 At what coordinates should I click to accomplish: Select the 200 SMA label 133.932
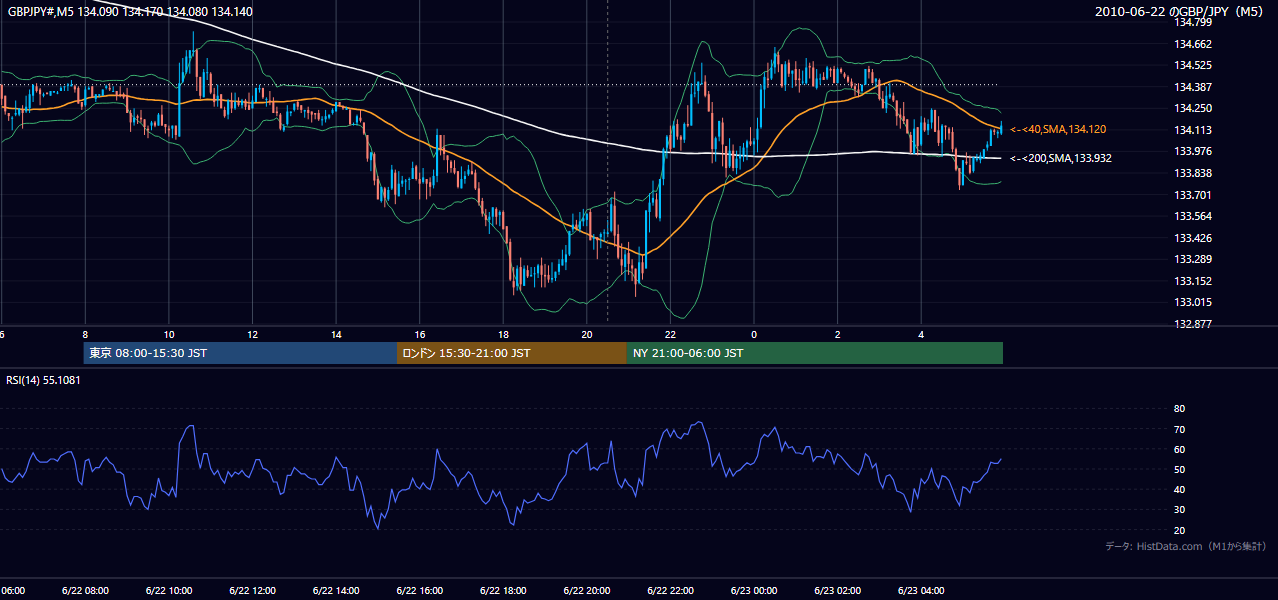1061,158
